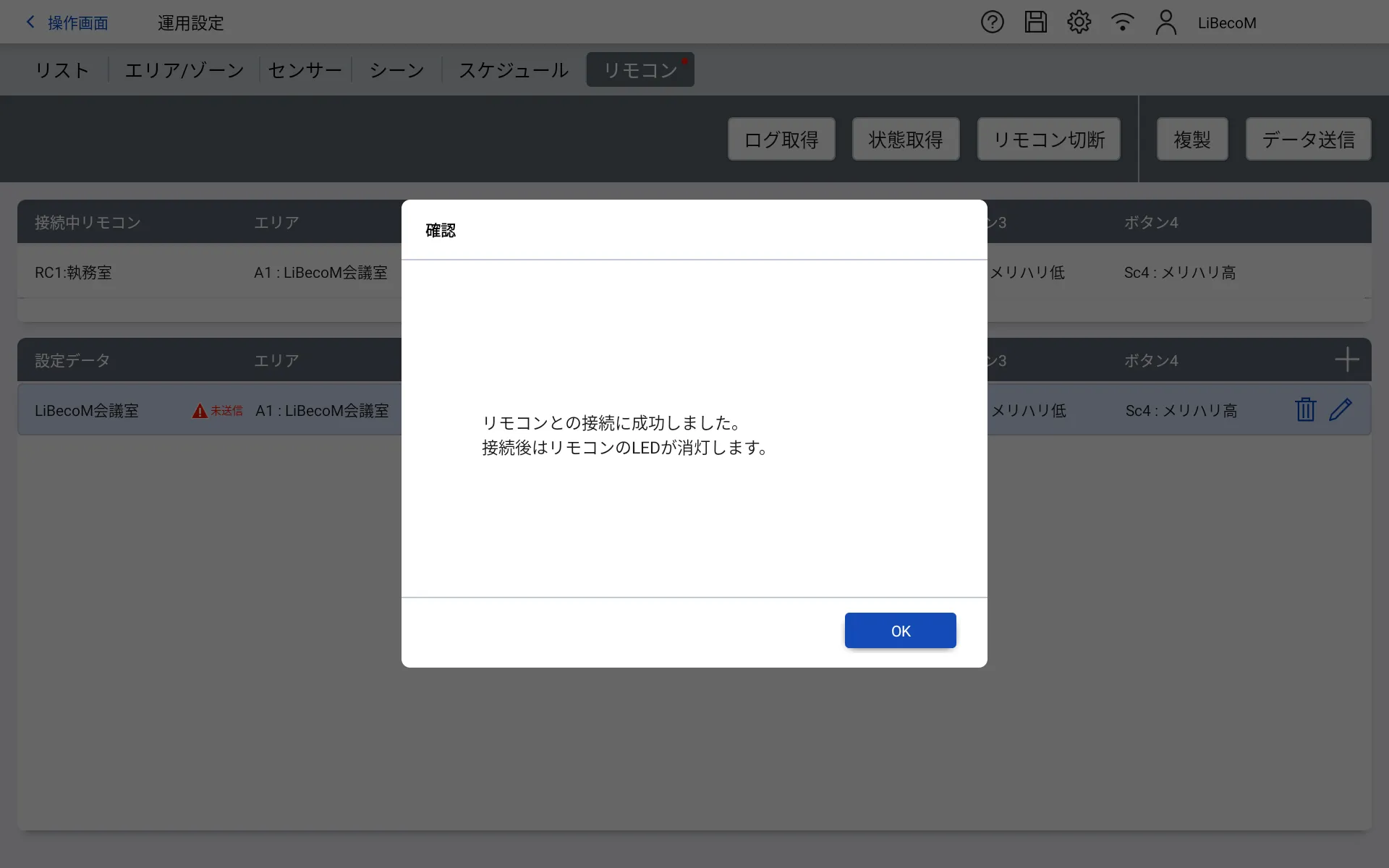Click the help question mark icon
Viewport: 1389px width, 868px height.
point(992,22)
